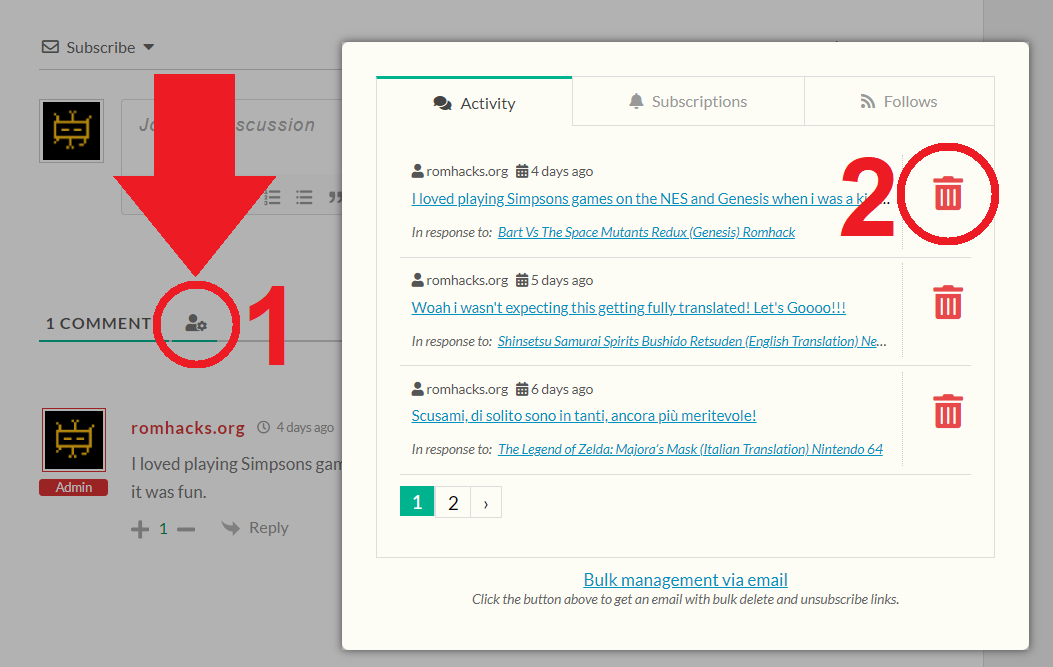Expand the Subscribe dropdown
This screenshot has width=1053, height=667.
[x=149, y=47]
